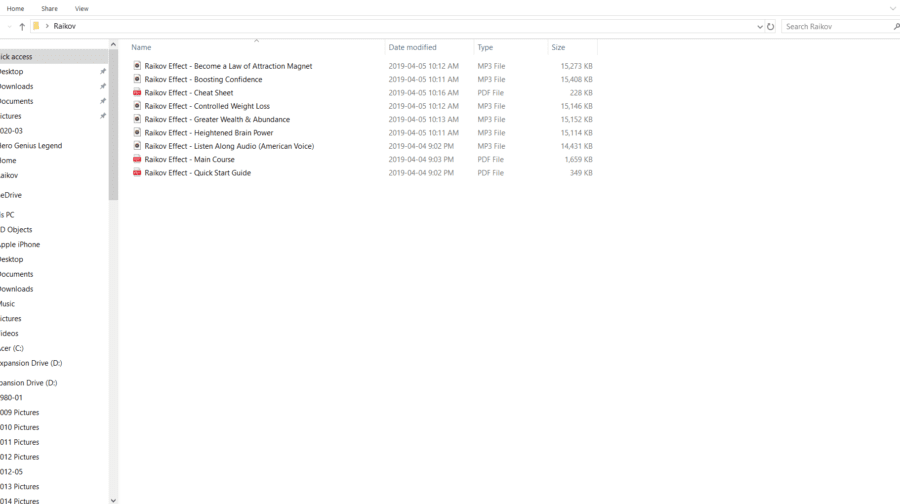This screenshot has height=504, width=900.
Task: Click the MP3 icon of Become a Law of Attraction Magnet
Action: click(137, 65)
